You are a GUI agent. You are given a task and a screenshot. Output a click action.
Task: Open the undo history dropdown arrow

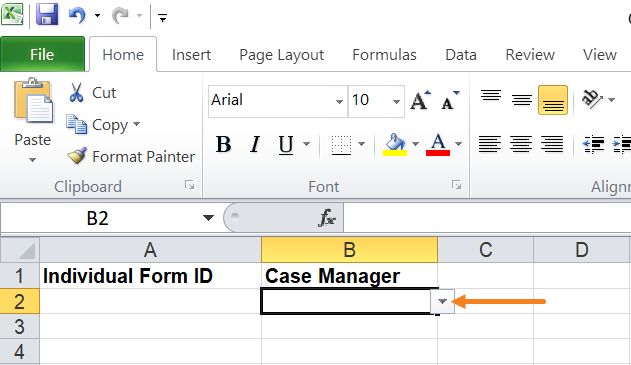(97, 16)
